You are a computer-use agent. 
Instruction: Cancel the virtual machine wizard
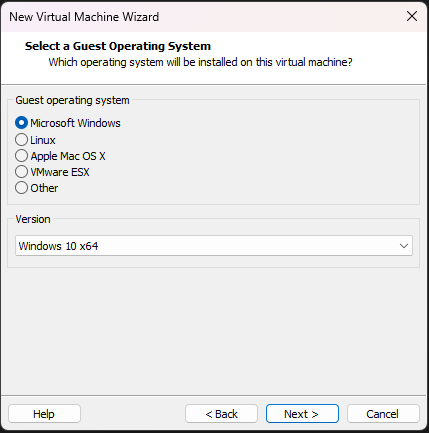(x=383, y=414)
